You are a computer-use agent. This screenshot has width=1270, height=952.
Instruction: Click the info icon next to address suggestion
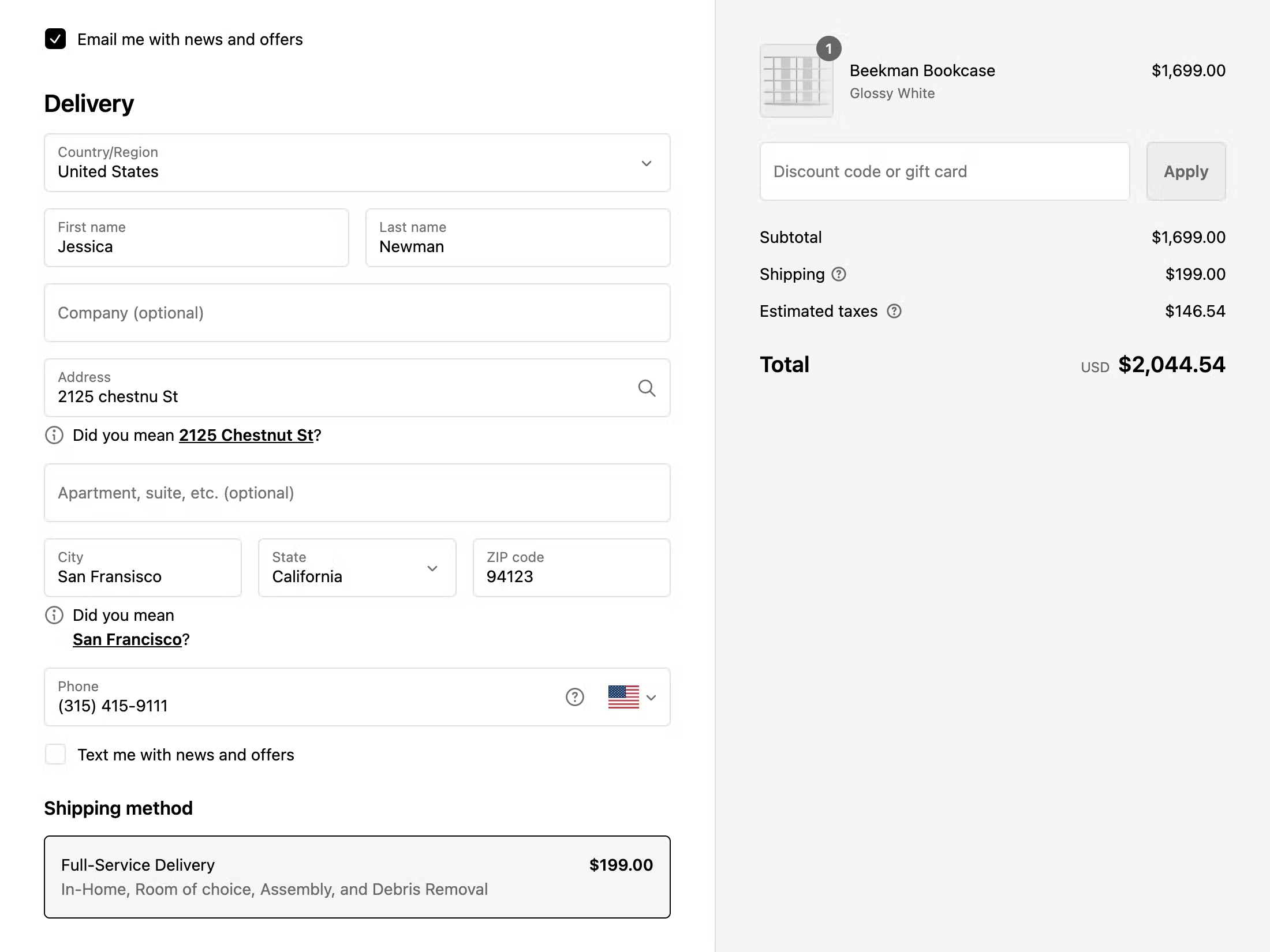[x=54, y=435]
